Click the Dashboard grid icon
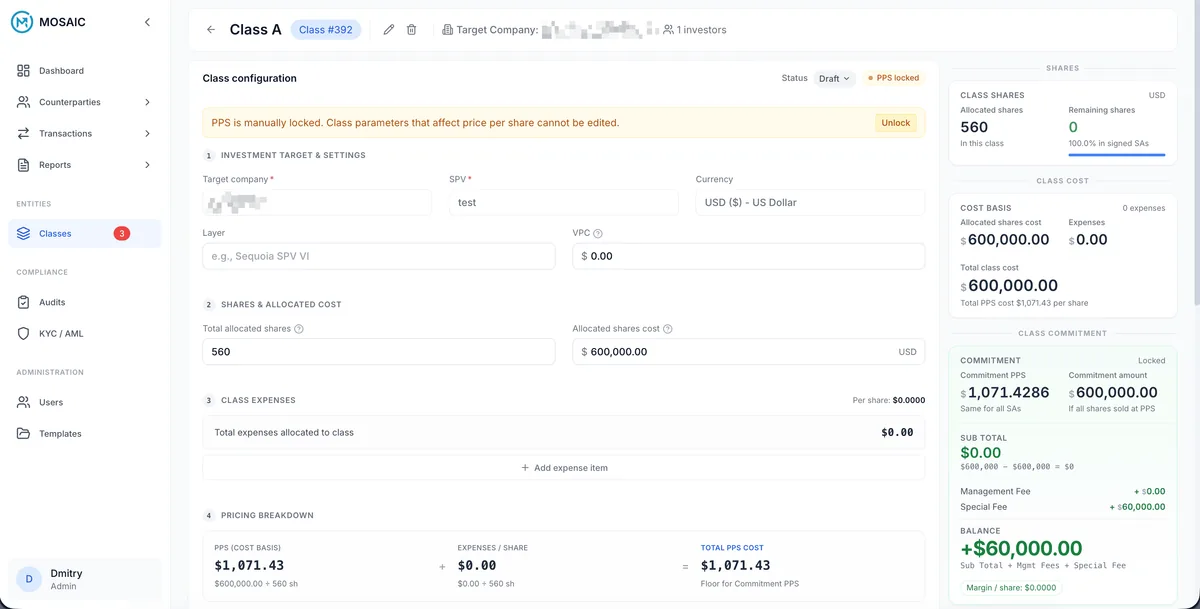Image resolution: width=1200 pixels, height=609 pixels. coord(24,71)
